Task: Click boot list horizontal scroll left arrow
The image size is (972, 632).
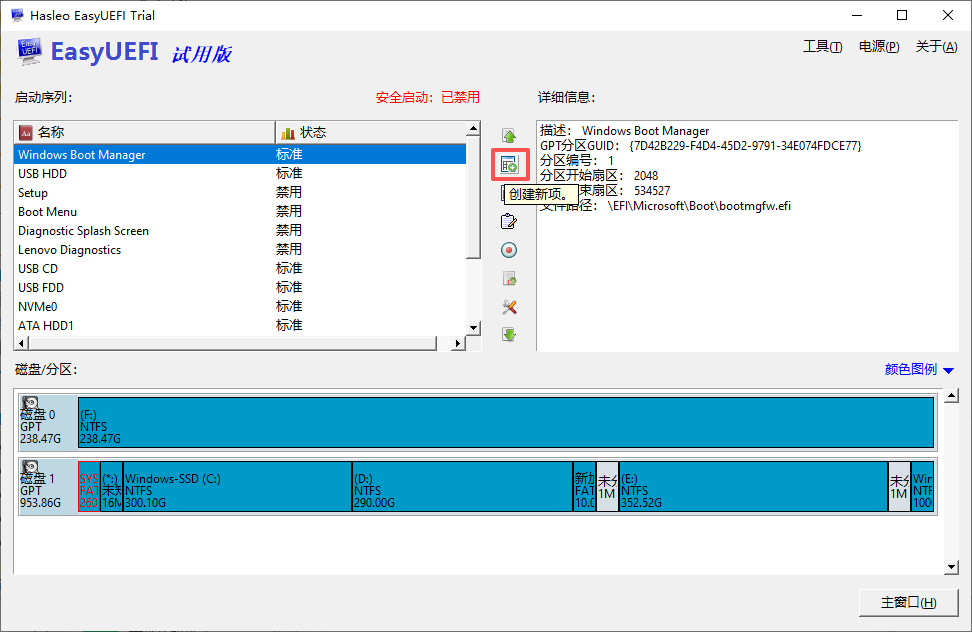Action: tap(22, 343)
